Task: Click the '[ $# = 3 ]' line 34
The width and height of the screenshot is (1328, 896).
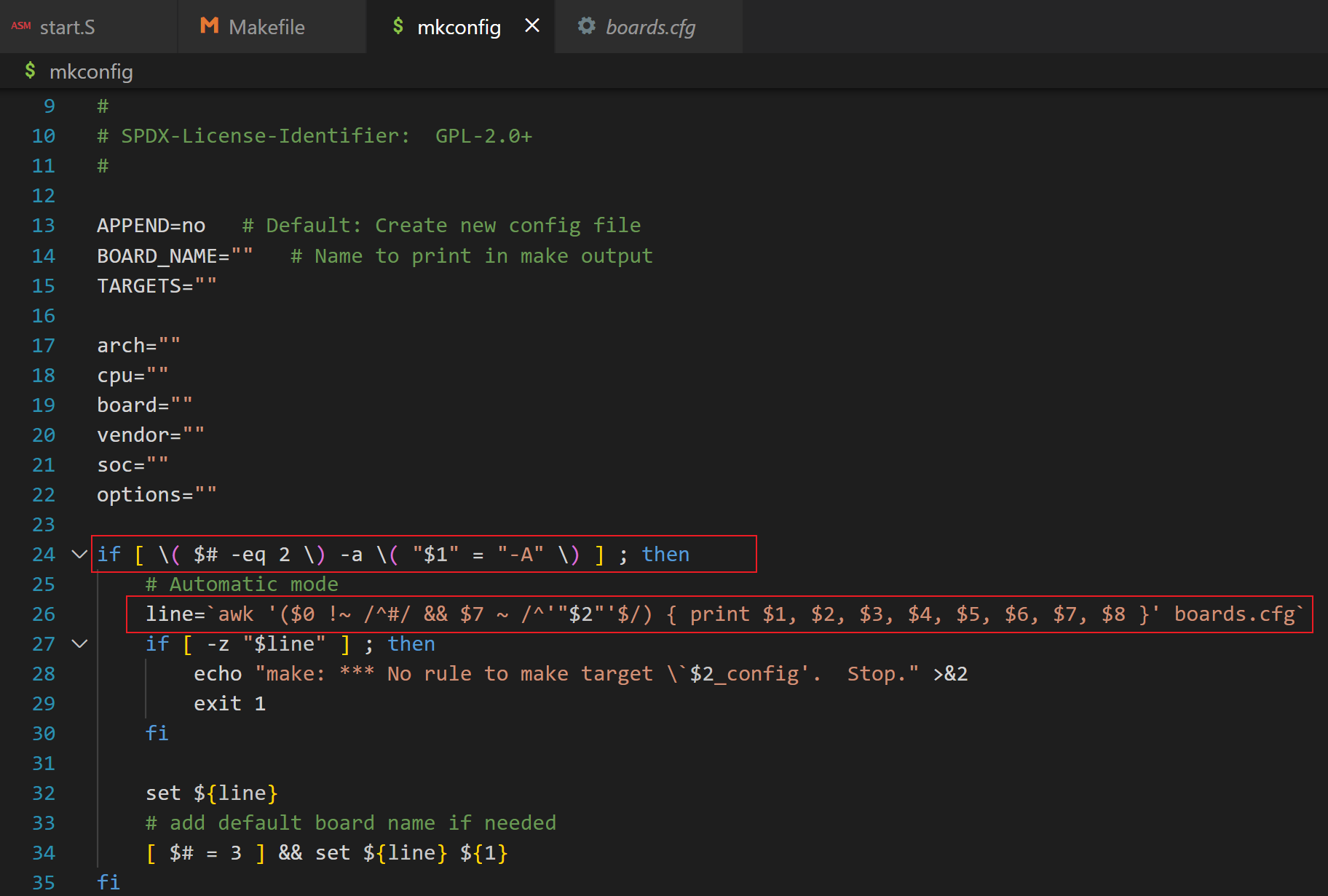Action: pyautogui.click(x=327, y=853)
